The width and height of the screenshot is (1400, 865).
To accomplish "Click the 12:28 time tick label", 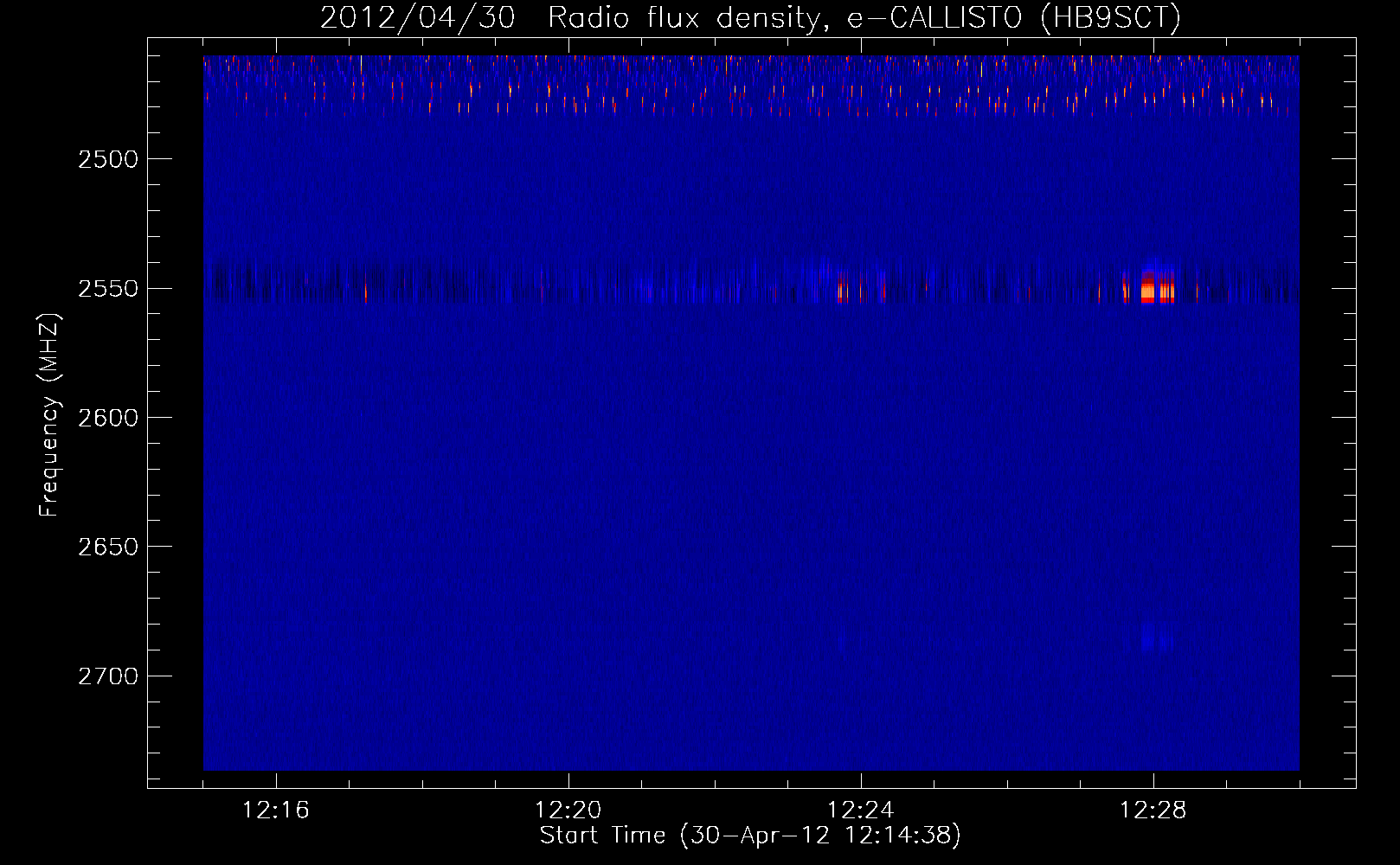I will (1153, 811).
